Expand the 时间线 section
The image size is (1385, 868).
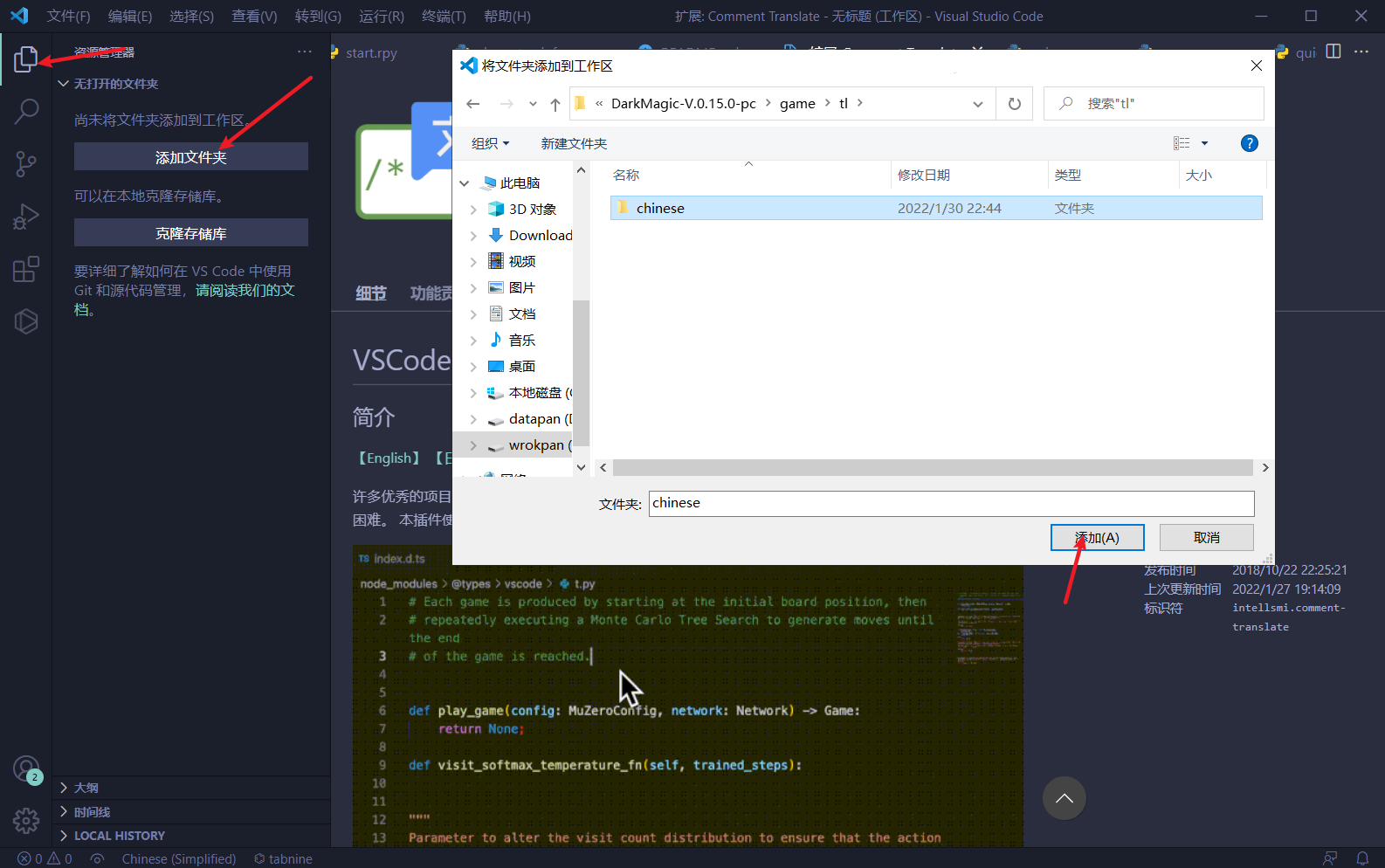click(x=191, y=811)
